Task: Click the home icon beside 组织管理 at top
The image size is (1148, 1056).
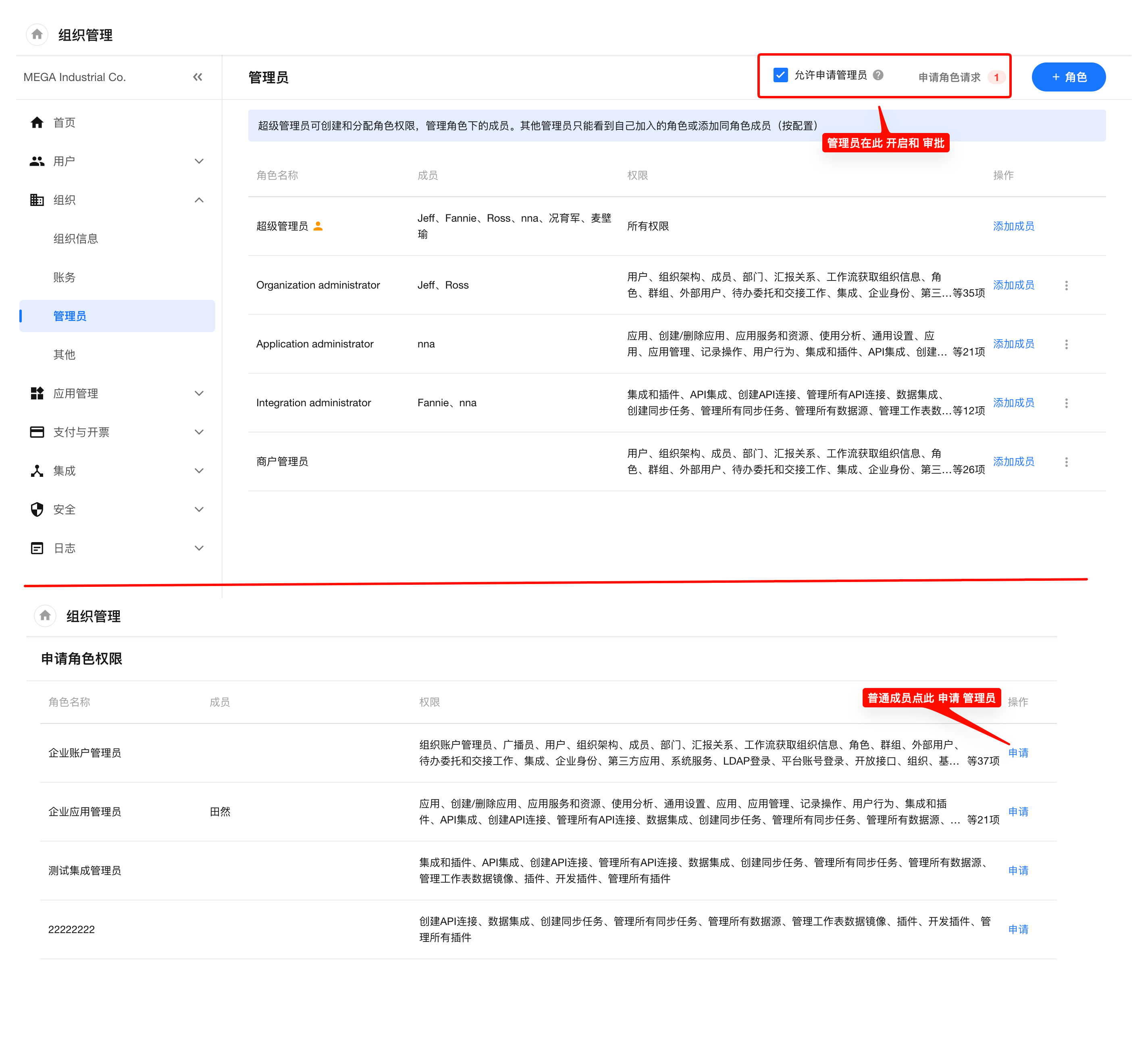Action: 37,34
